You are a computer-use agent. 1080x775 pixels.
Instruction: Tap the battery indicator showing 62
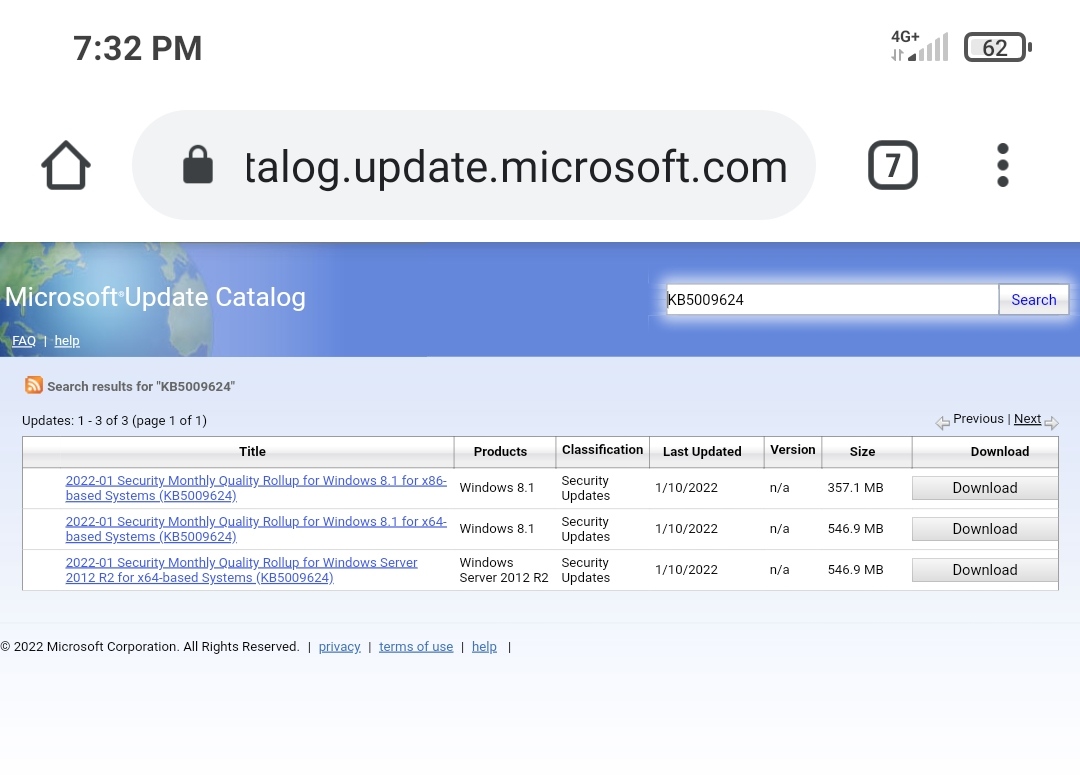click(x=997, y=48)
